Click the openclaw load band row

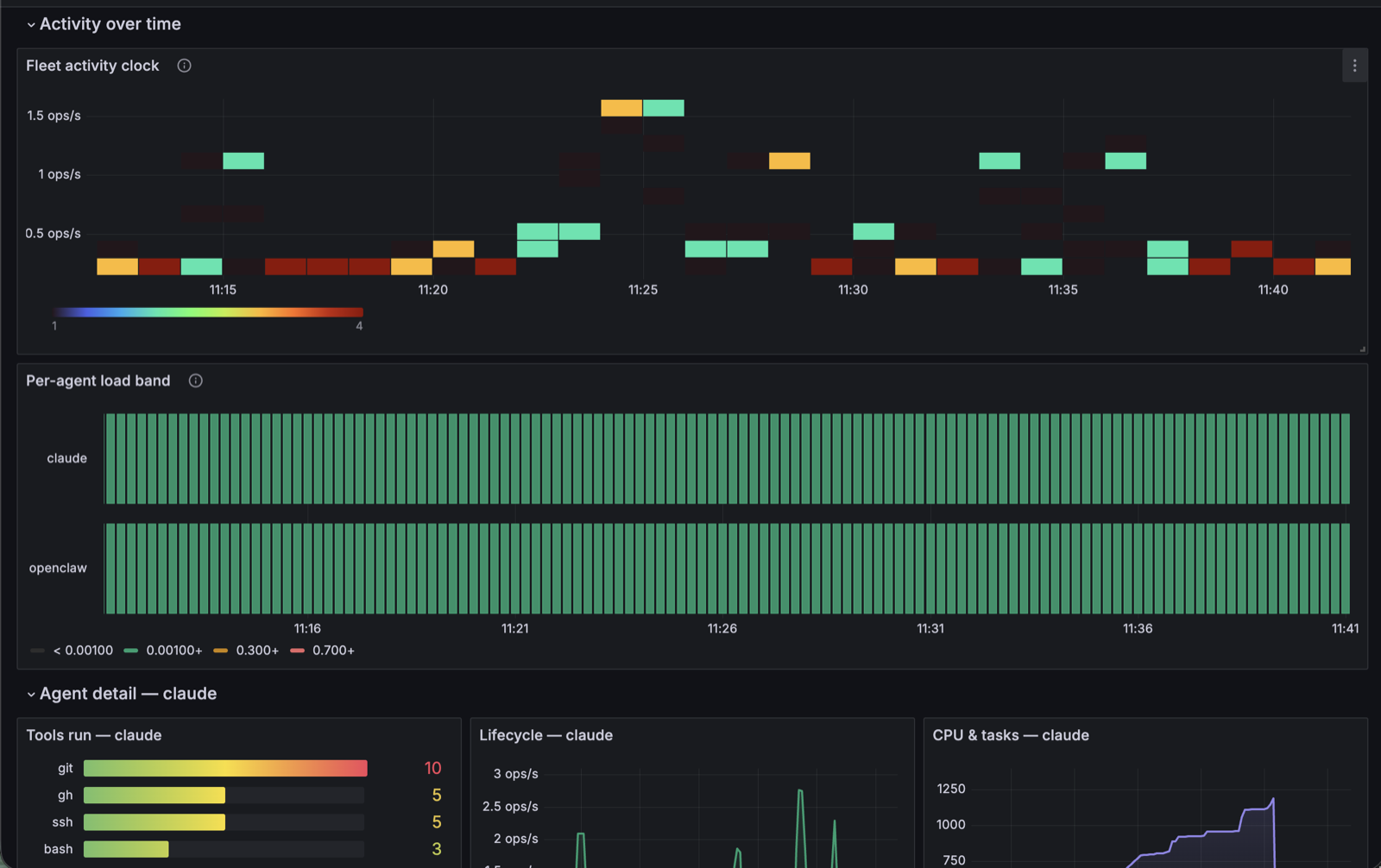(x=727, y=569)
